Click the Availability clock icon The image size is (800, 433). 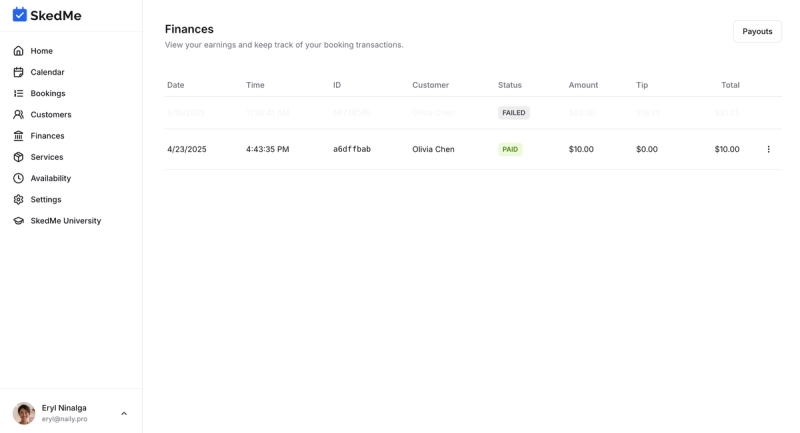[18, 178]
